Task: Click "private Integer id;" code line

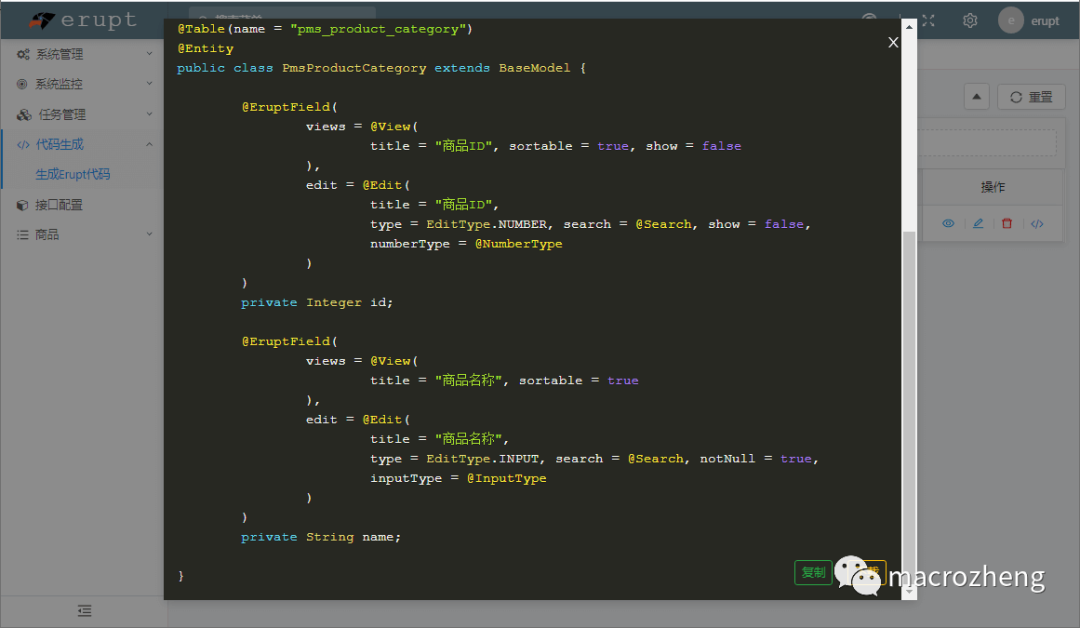Action: pyautogui.click(x=317, y=302)
